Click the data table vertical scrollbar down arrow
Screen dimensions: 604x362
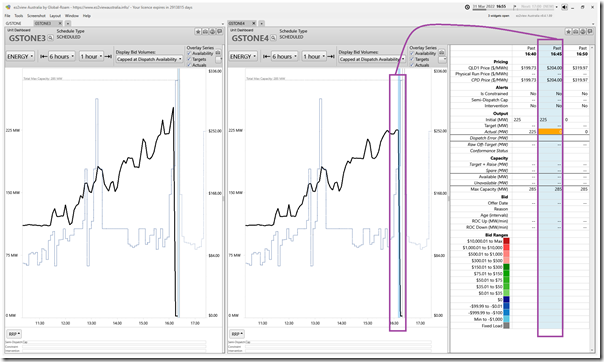click(x=593, y=350)
